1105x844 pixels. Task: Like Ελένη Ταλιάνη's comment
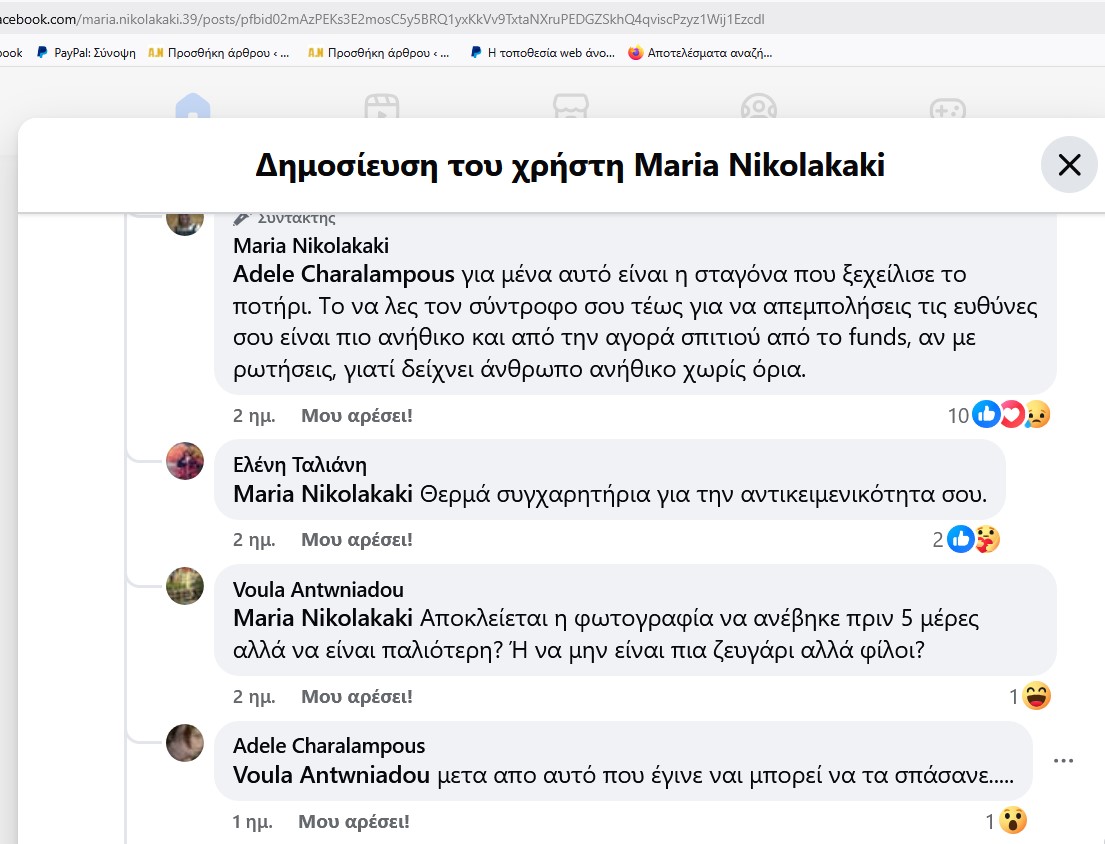pyautogui.click(x=357, y=540)
